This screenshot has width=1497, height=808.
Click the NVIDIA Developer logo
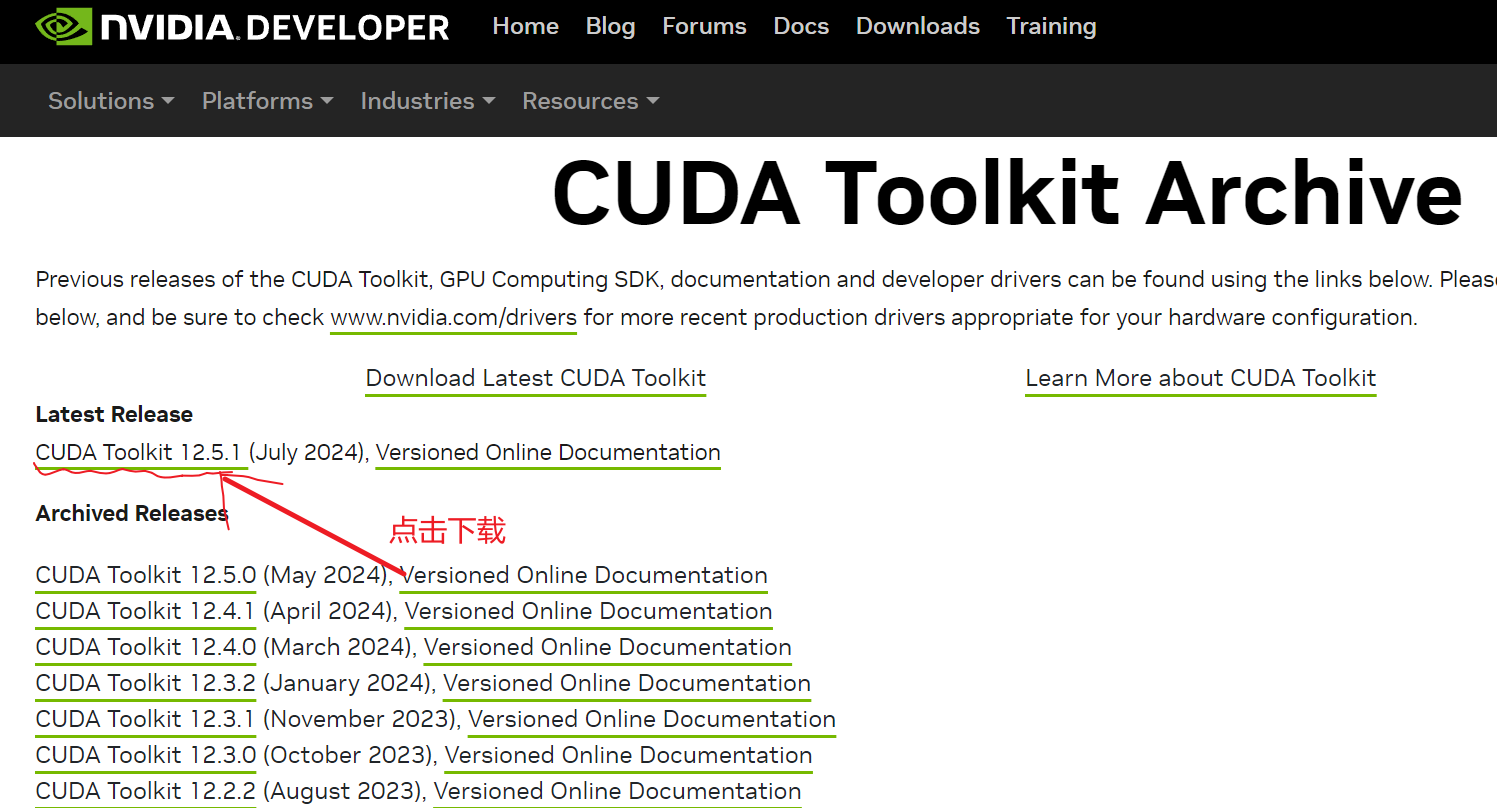[242, 27]
